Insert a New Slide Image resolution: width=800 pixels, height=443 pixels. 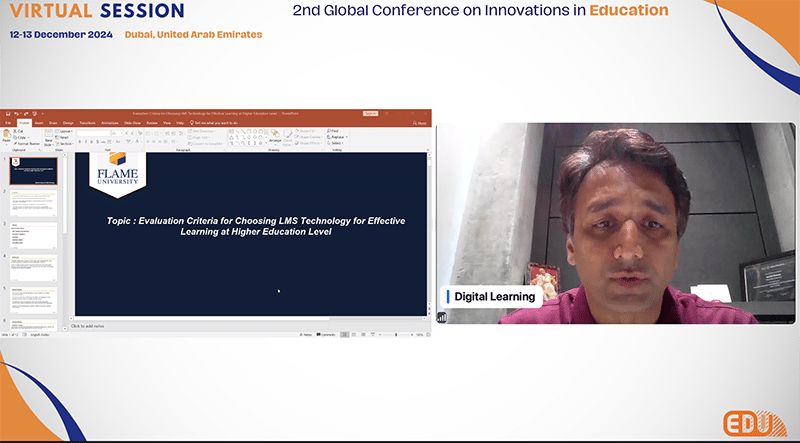(48, 137)
